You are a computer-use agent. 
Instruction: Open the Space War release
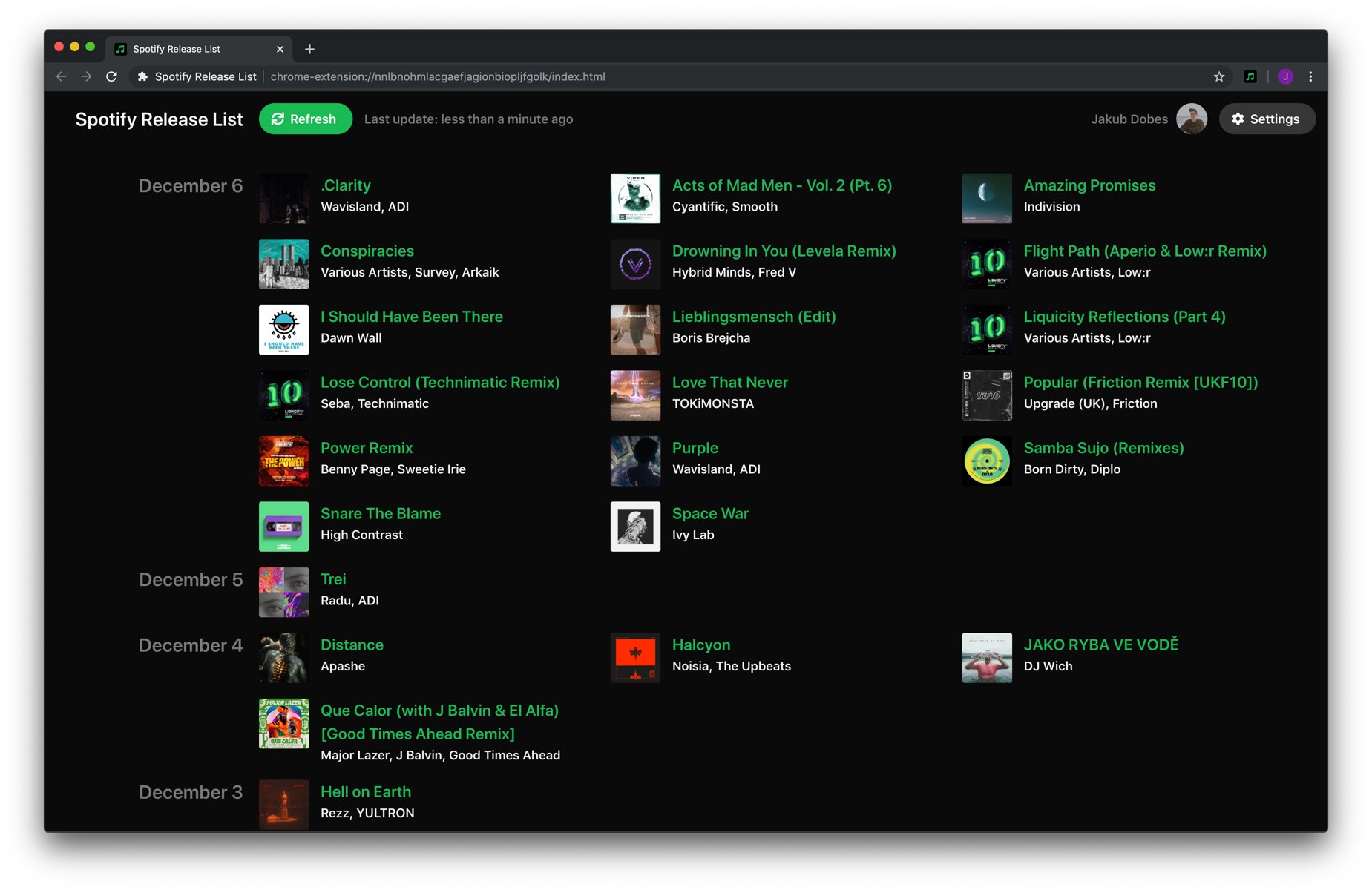[710, 513]
